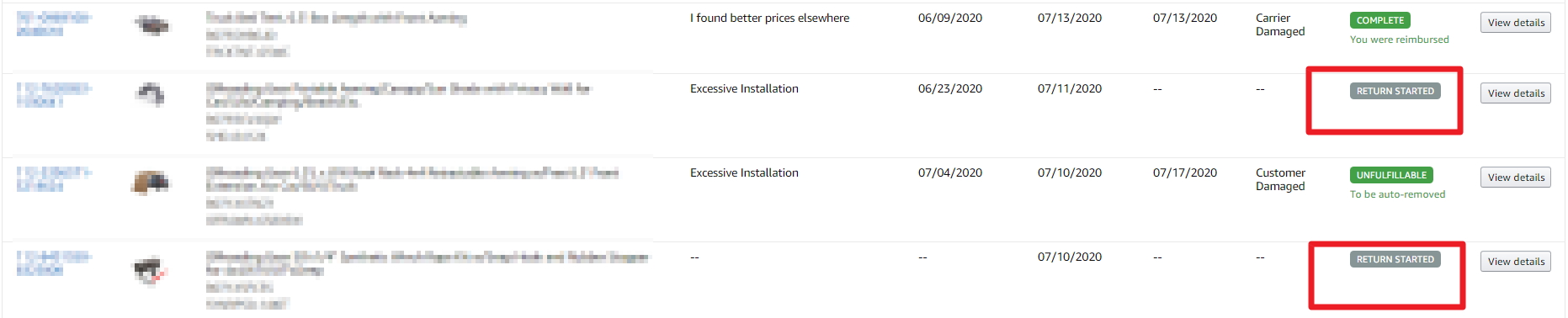This screenshot has height=318, width=1568.
Task: Open the order ID link in second row
Action: 54,94
